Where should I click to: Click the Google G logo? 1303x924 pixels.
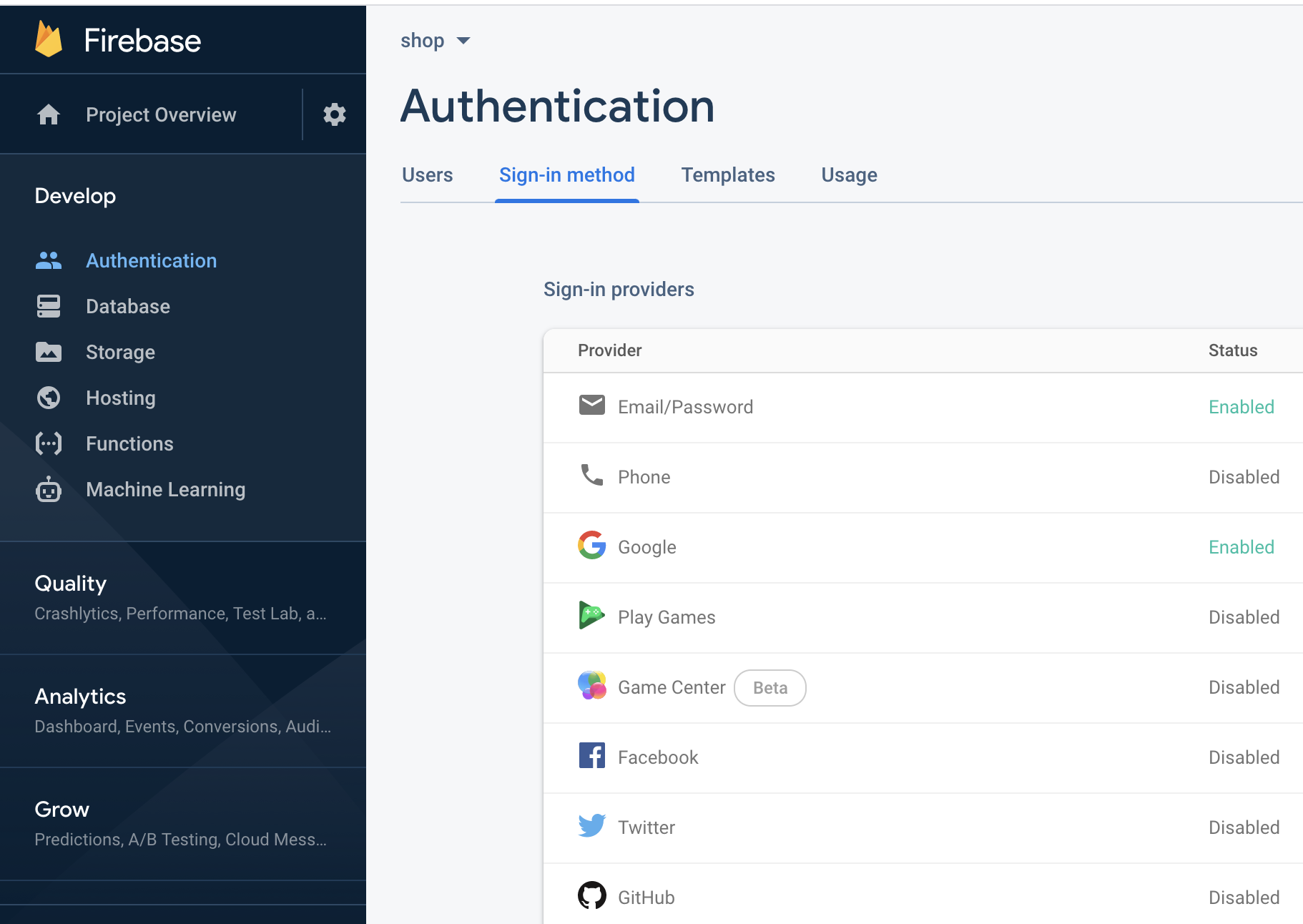[592, 545]
